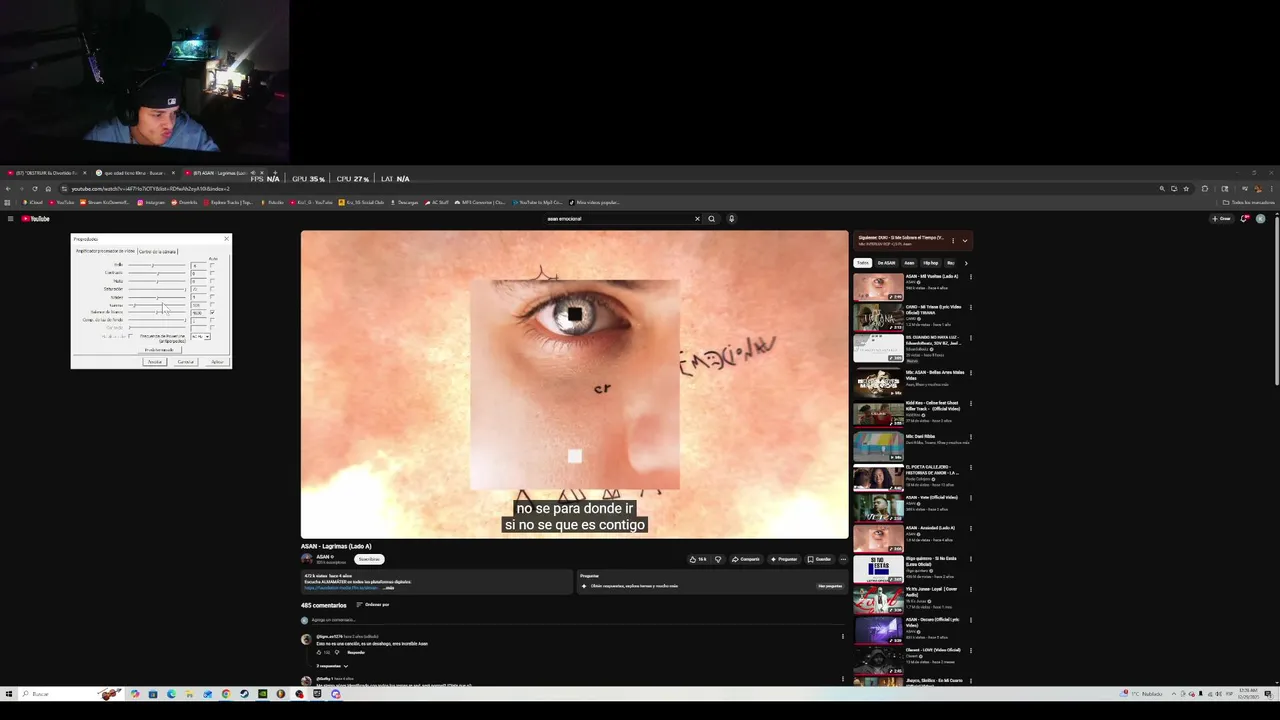Select the De ASAN filter chip
The height and width of the screenshot is (720, 1280).
pos(886,263)
